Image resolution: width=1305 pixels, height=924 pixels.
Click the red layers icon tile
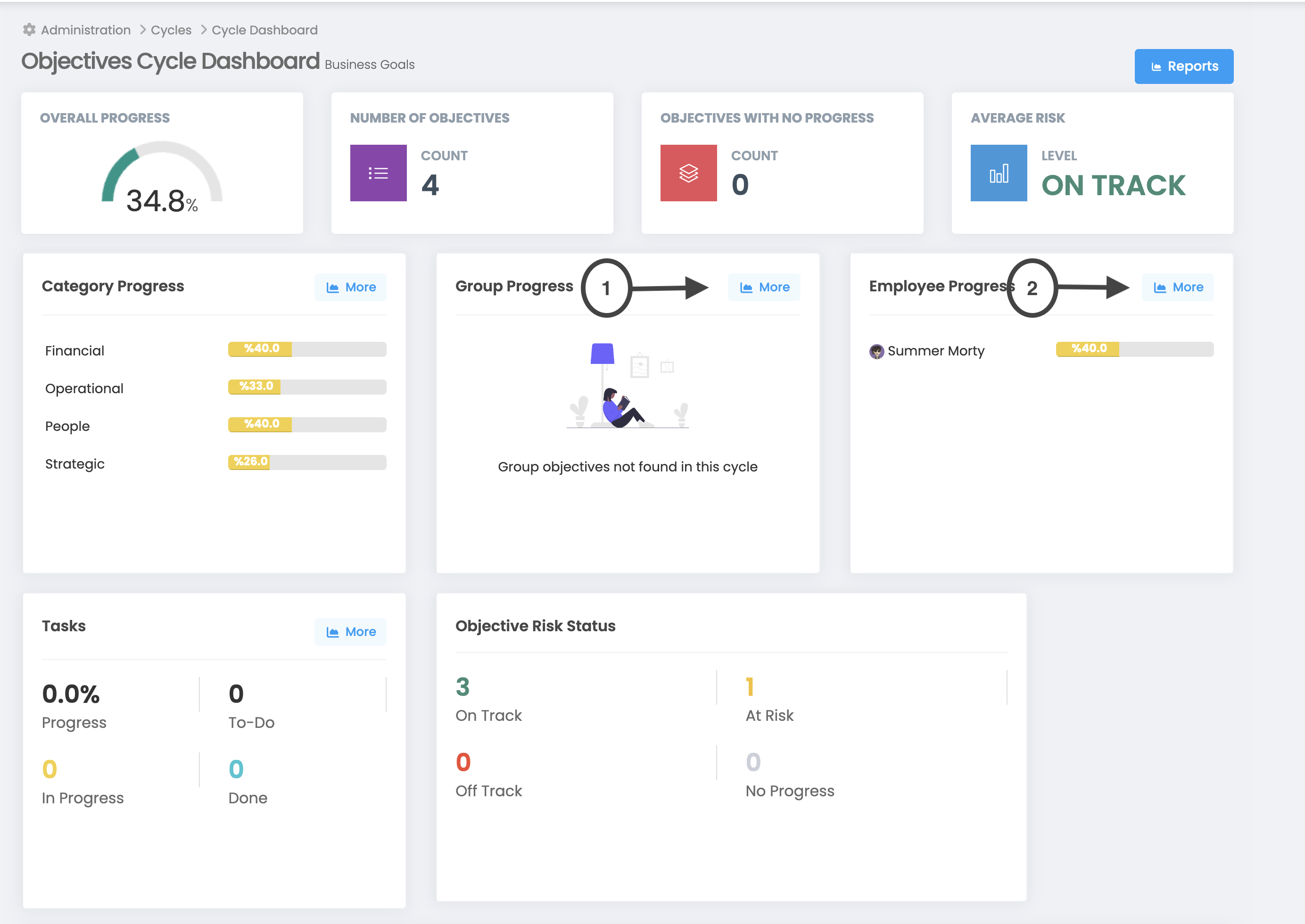[688, 173]
